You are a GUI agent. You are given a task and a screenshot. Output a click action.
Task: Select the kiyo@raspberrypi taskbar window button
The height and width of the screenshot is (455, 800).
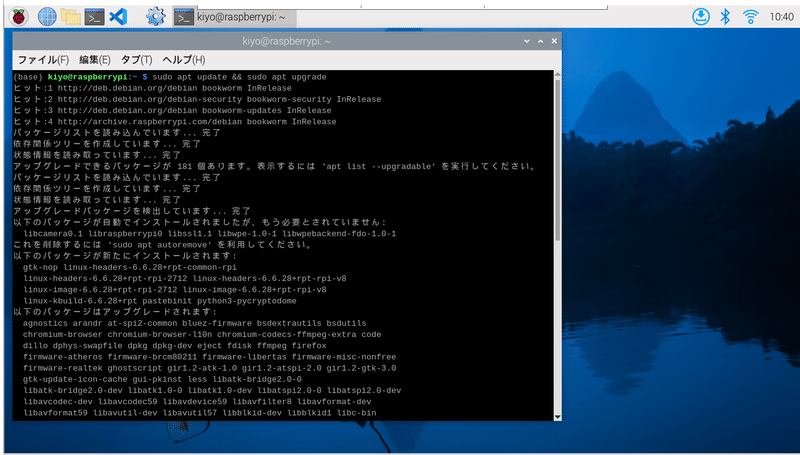click(x=233, y=17)
